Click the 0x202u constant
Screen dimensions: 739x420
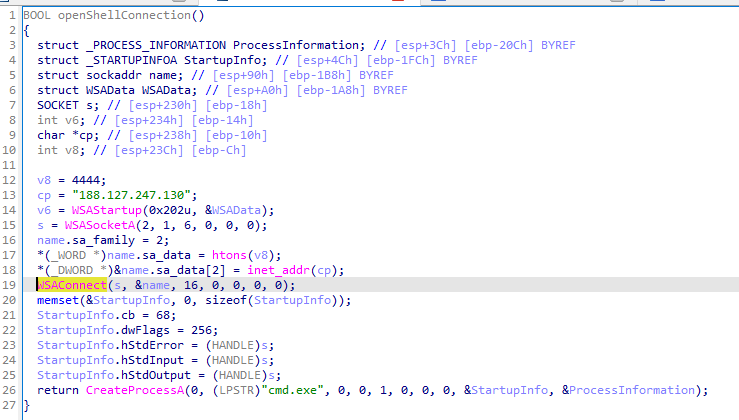click(170, 210)
